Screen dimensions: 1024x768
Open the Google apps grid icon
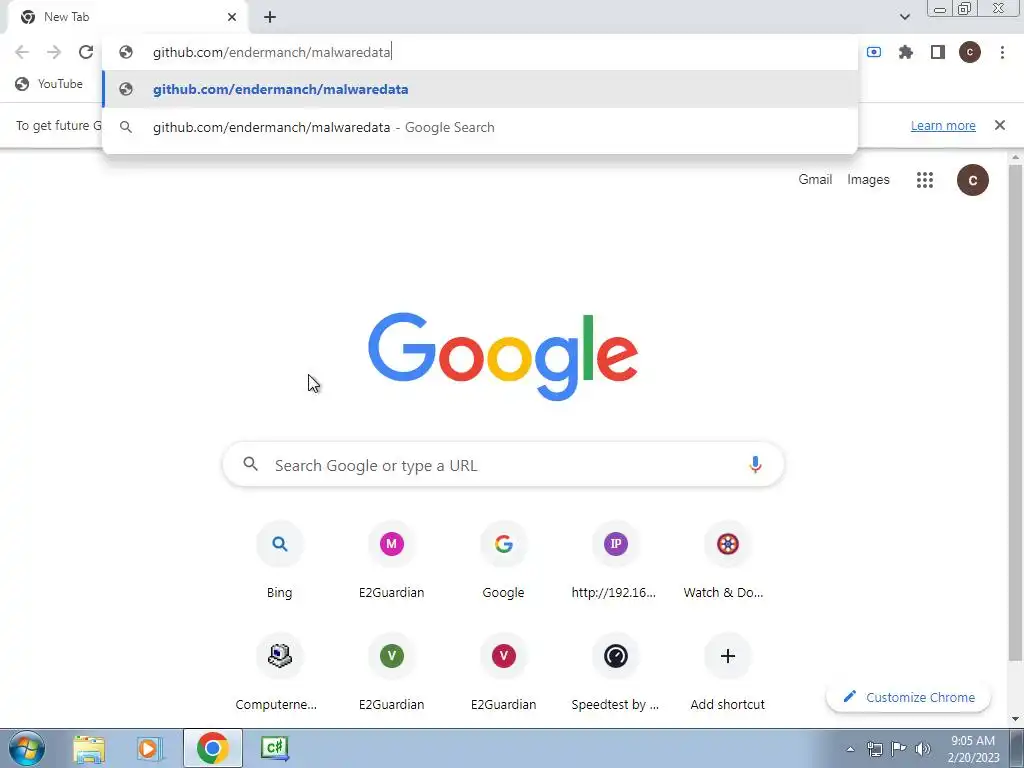point(924,180)
